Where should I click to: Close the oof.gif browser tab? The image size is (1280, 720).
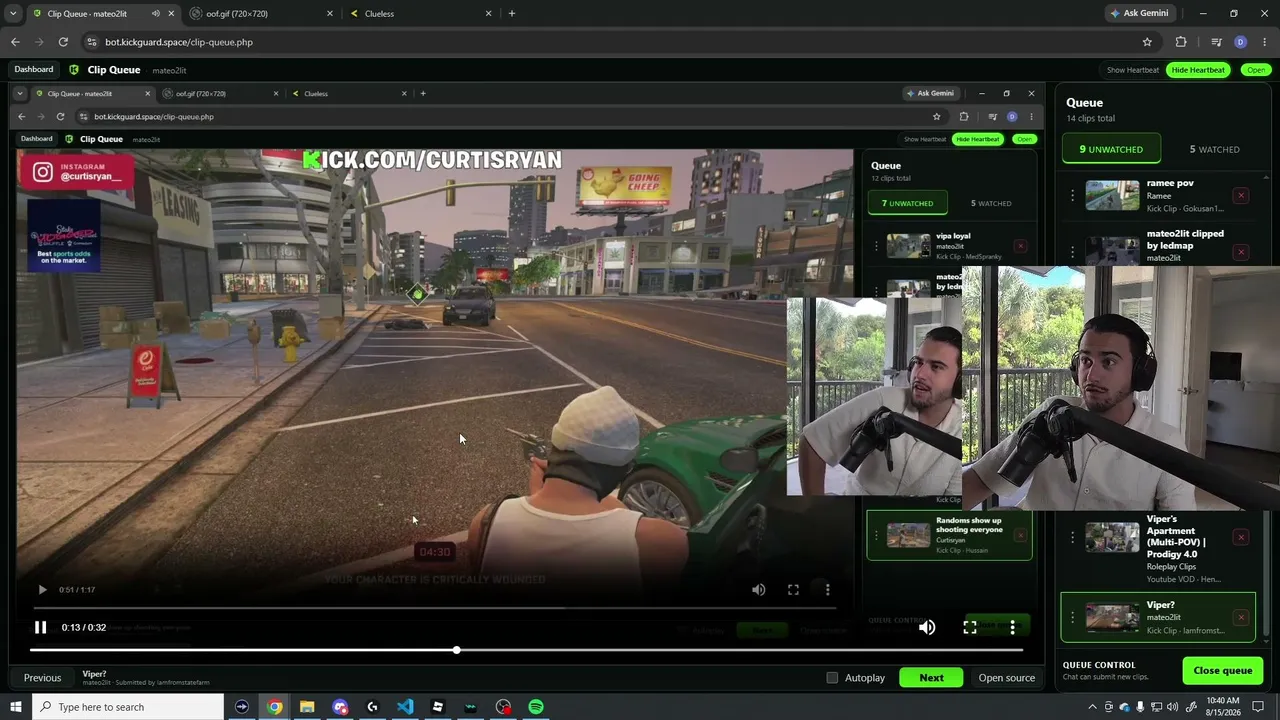click(x=330, y=14)
